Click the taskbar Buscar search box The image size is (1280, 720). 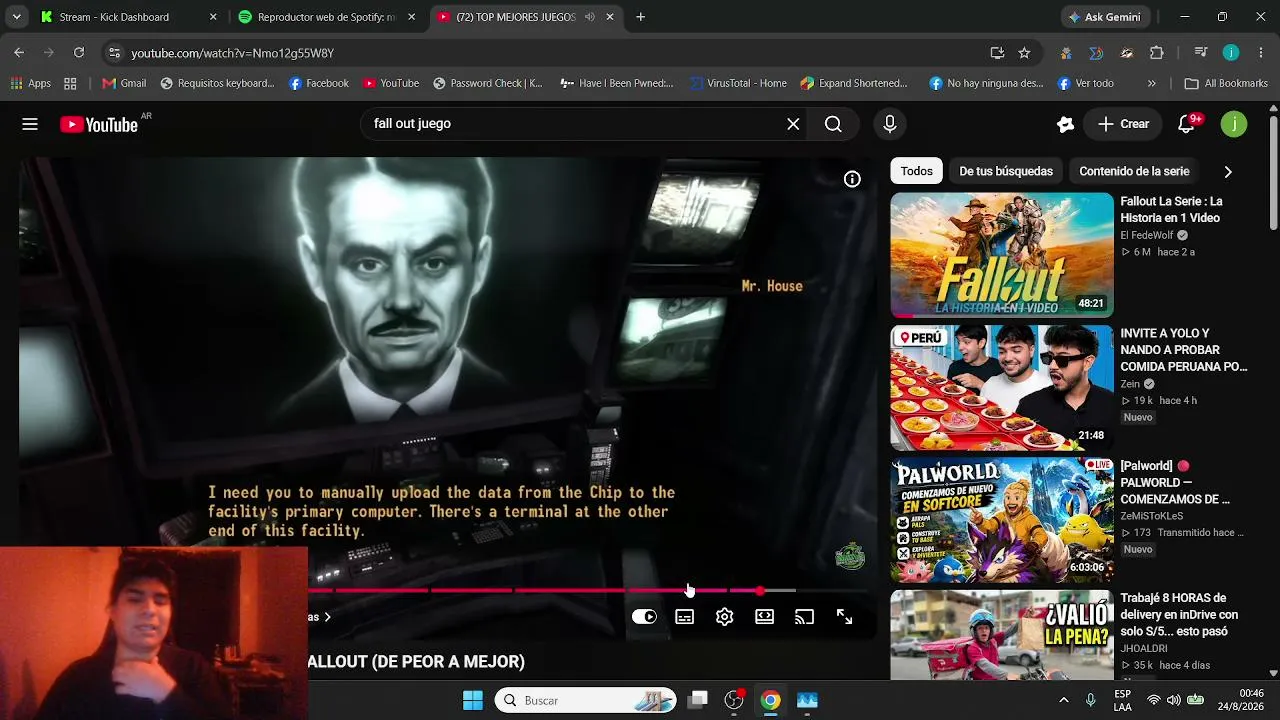click(585, 700)
